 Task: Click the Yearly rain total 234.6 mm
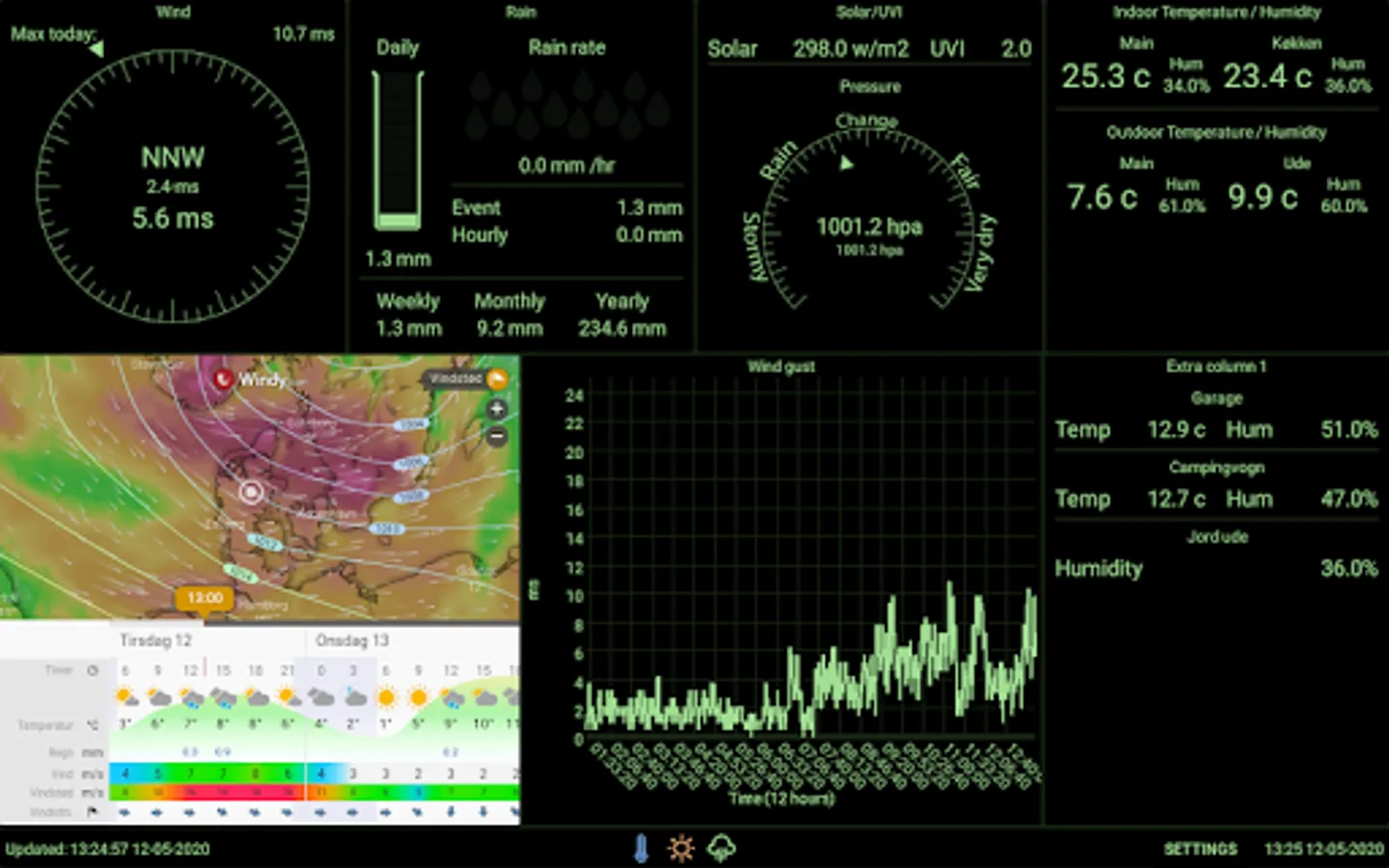tap(622, 328)
